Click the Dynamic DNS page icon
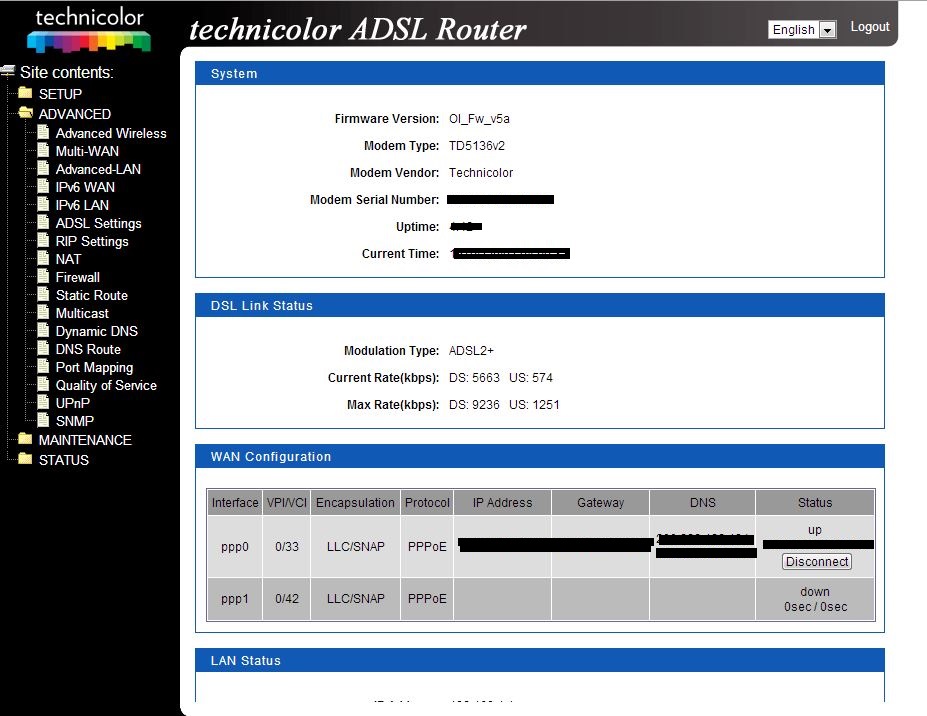Viewport: 927px width, 716px height. (x=43, y=331)
